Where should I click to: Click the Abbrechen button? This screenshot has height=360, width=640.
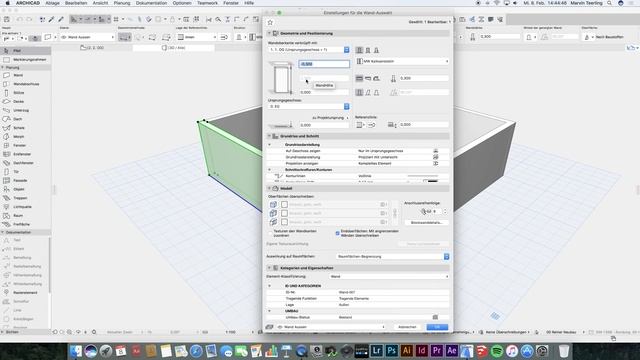[x=407, y=327]
